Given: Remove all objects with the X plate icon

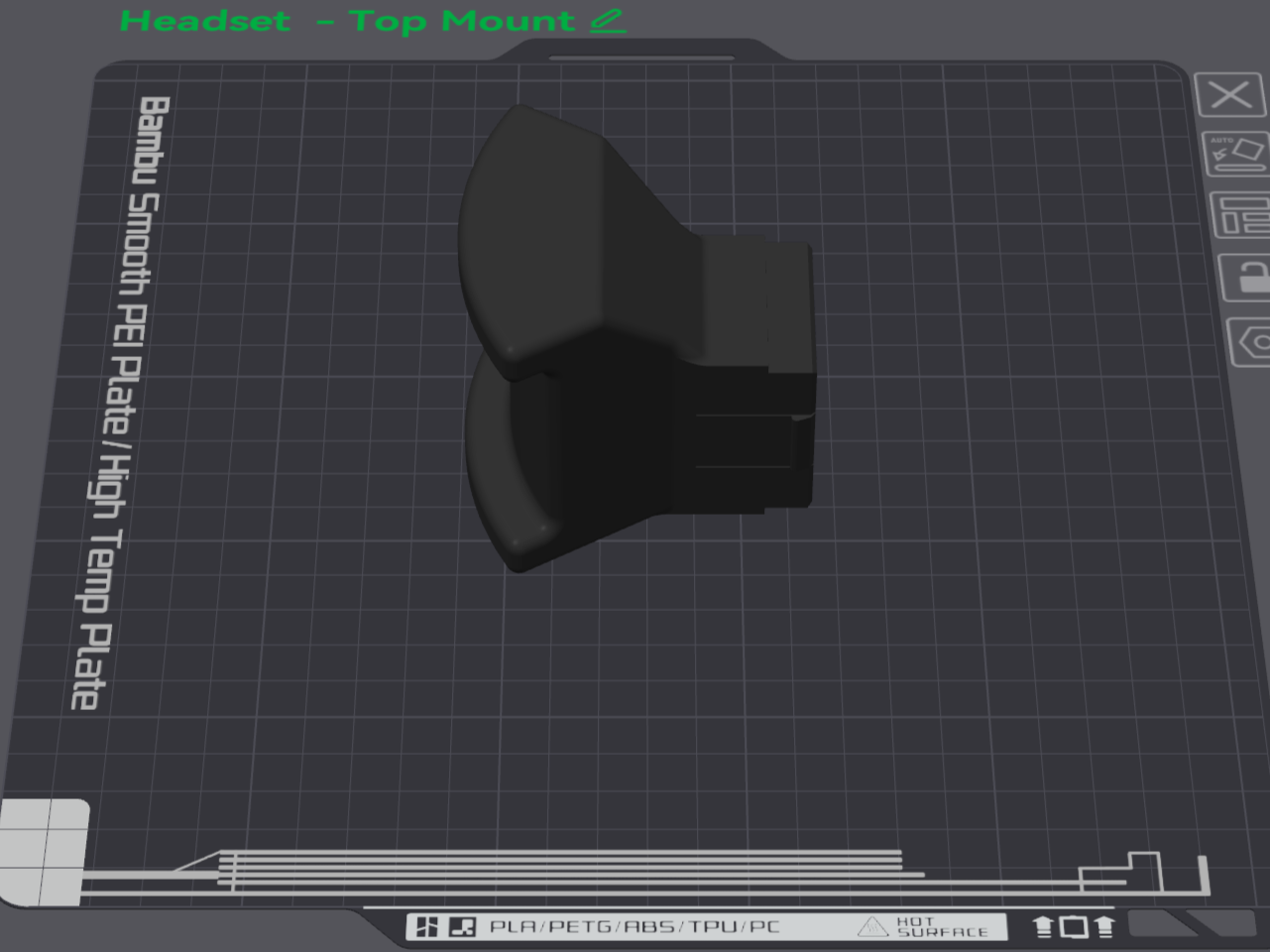Looking at the screenshot, I should (1230, 95).
